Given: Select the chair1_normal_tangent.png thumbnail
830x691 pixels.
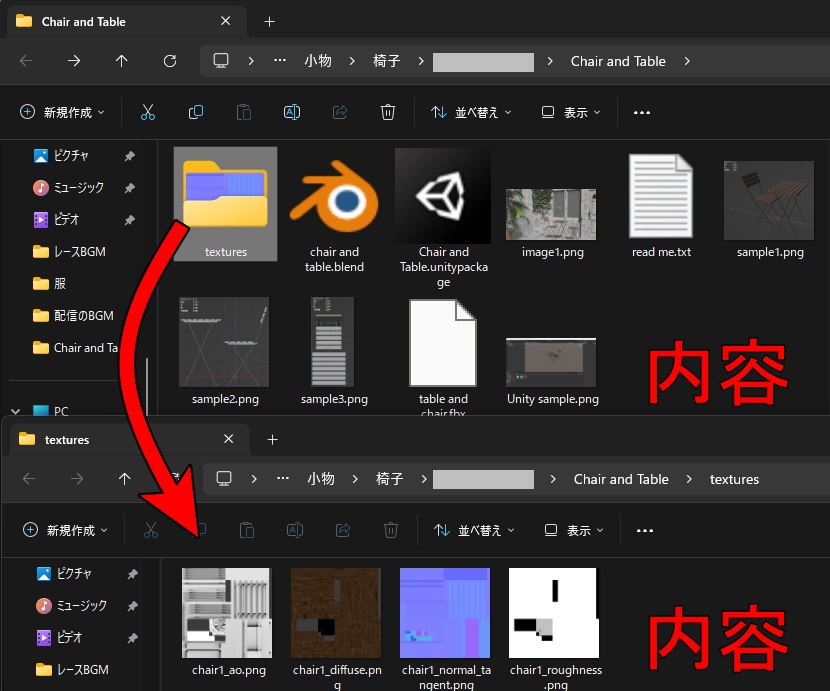Looking at the screenshot, I should tap(444, 612).
